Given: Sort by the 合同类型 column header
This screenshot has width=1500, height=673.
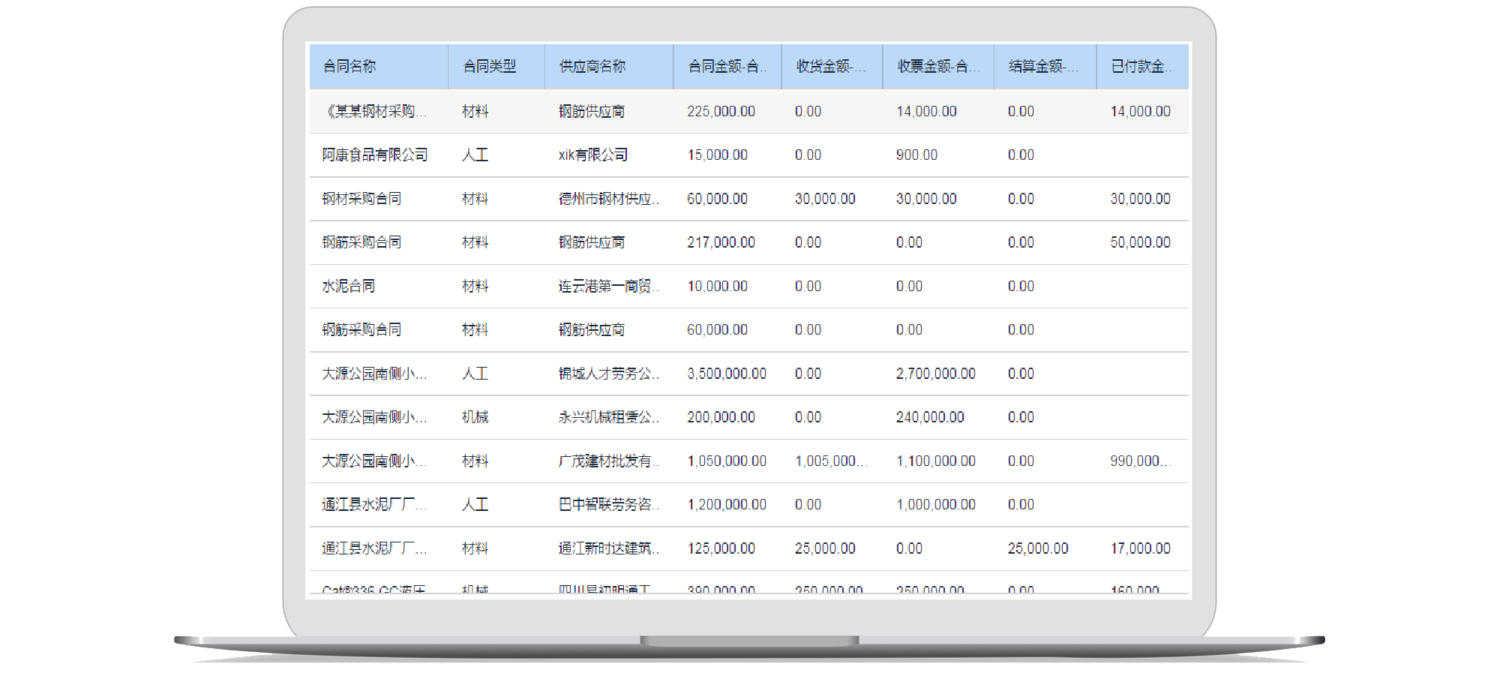Looking at the screenshot, I should pos(489,67).
